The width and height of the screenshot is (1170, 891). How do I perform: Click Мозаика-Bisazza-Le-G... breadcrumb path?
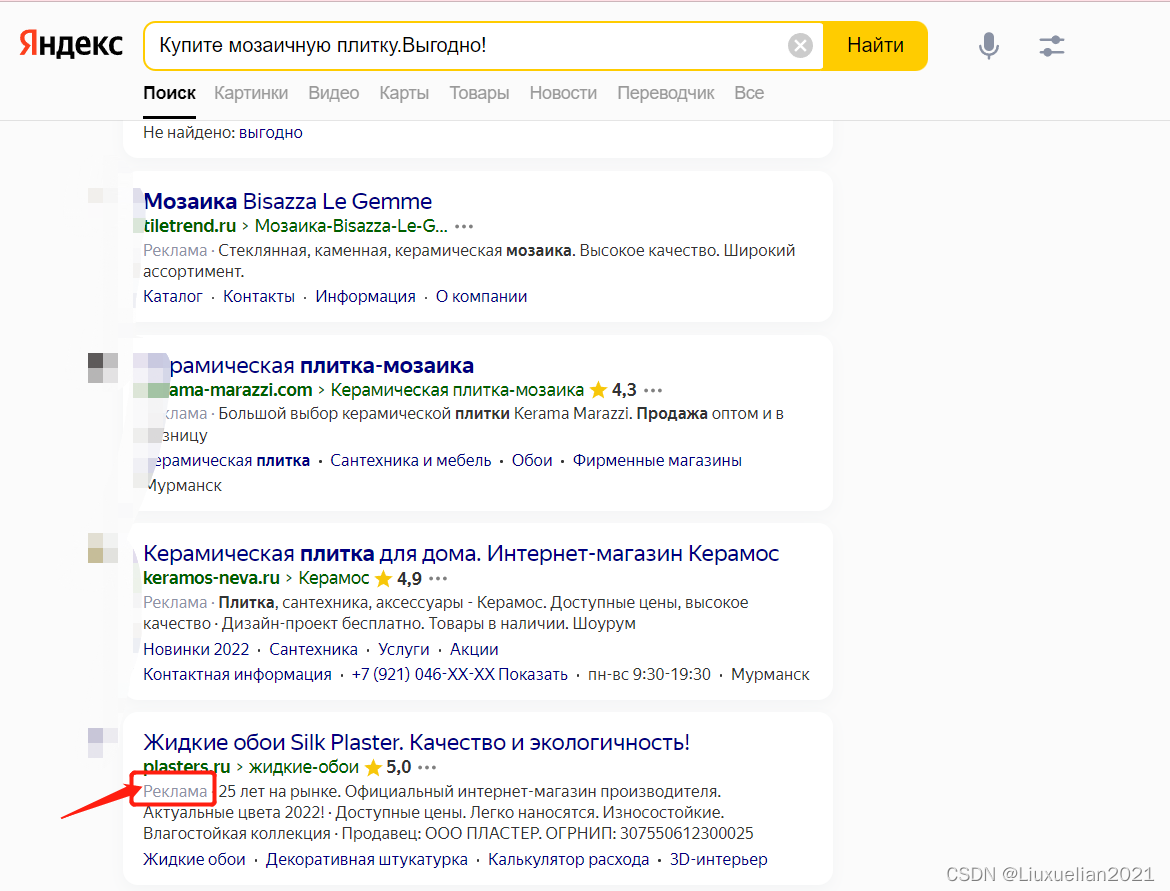click(x=351, y=225)
